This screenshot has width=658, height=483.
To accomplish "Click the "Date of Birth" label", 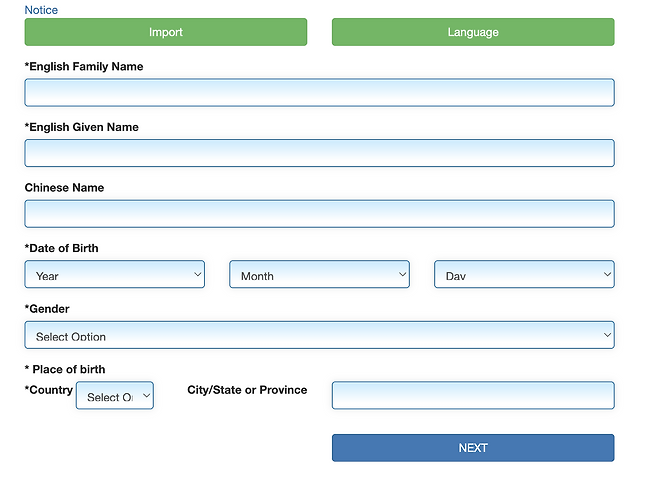I will pos(62,248).
